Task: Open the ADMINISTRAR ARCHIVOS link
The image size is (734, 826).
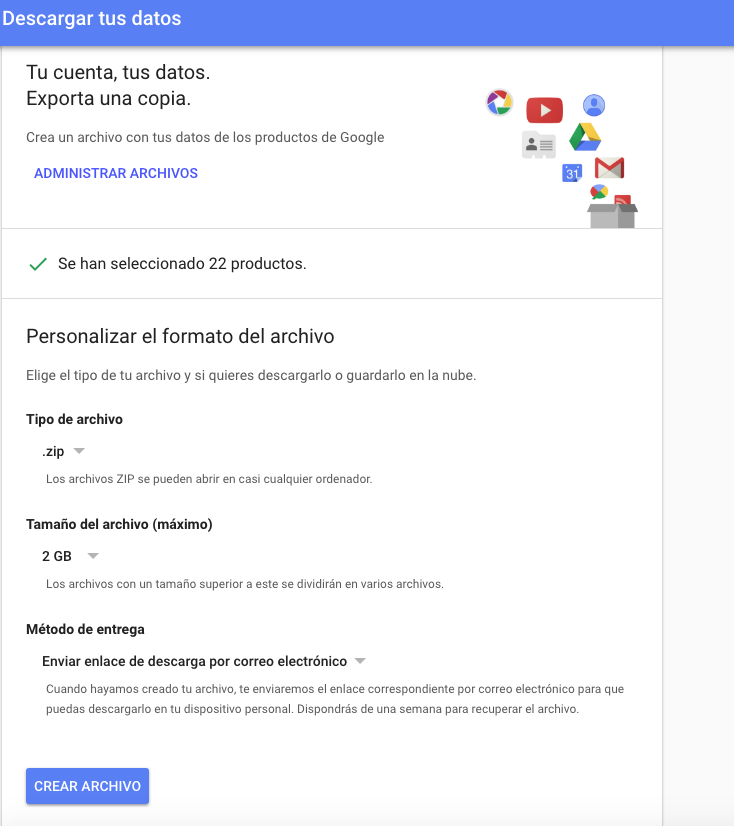Action: tap(116, 173)
